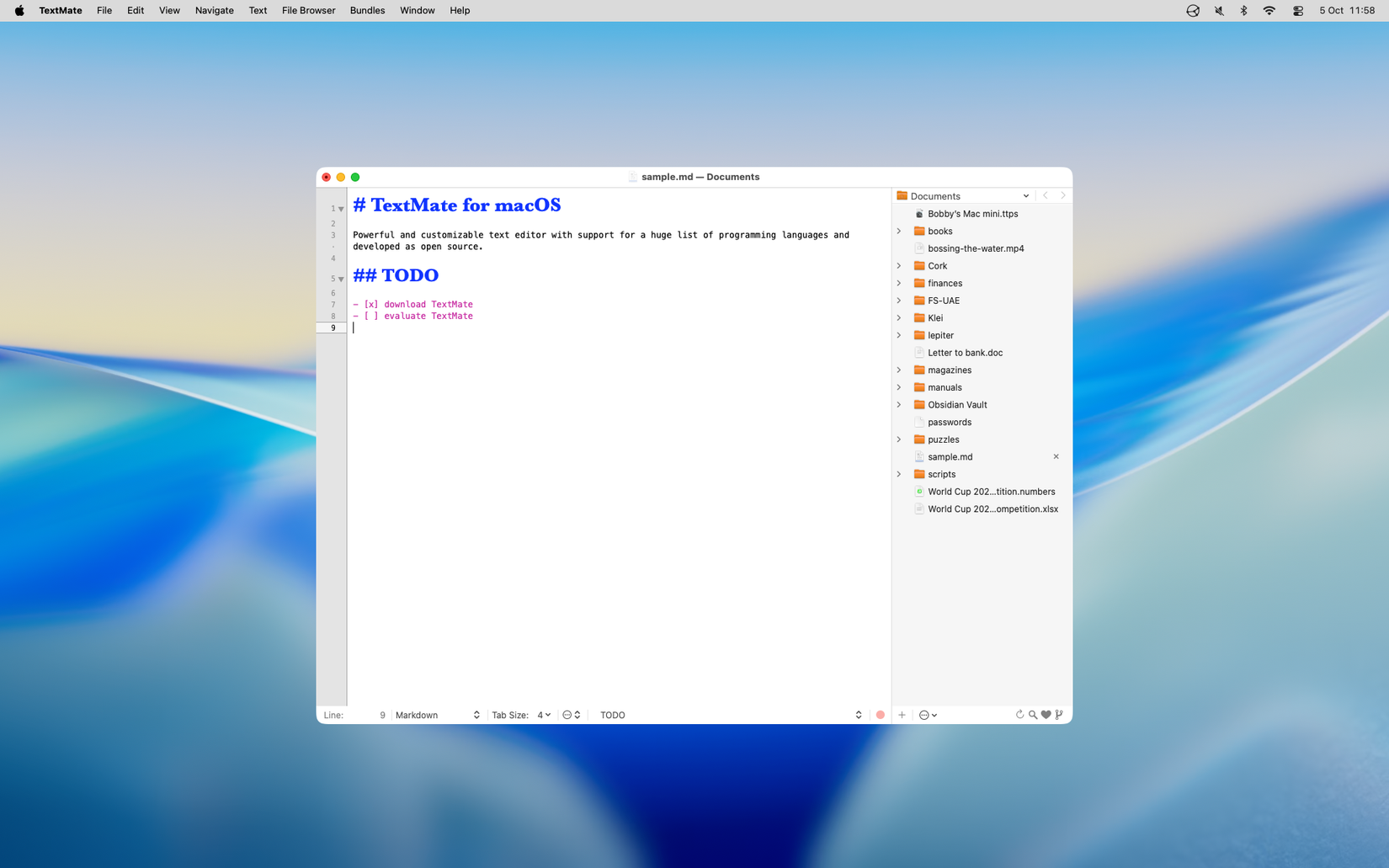Open the Wi-Fi status menu

coord(1269,10)
